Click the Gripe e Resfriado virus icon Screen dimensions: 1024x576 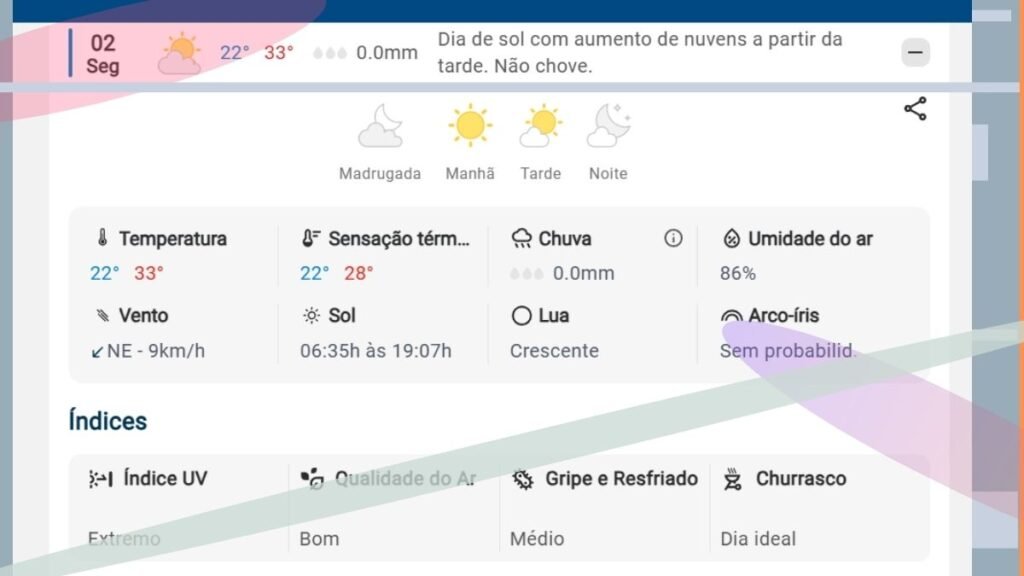[522, 479]
